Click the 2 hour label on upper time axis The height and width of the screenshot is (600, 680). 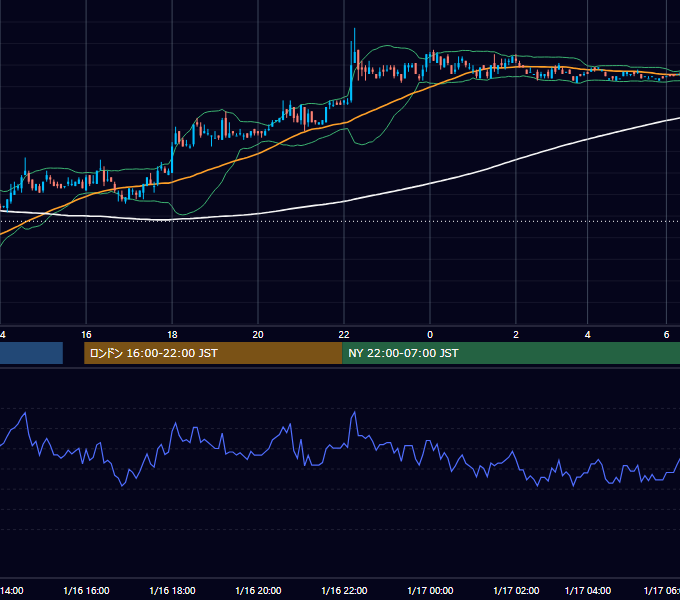516,335
